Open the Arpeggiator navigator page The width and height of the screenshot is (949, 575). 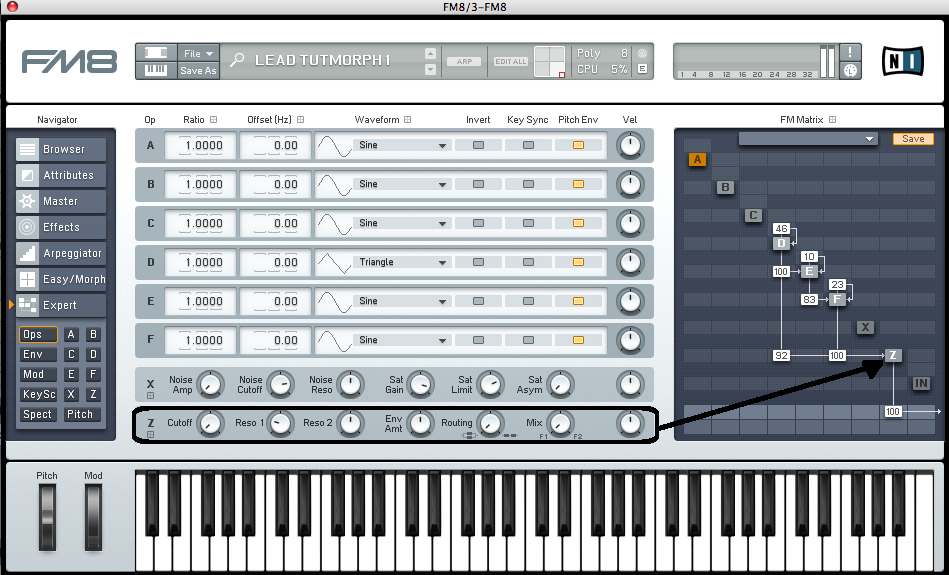(61, 253)
